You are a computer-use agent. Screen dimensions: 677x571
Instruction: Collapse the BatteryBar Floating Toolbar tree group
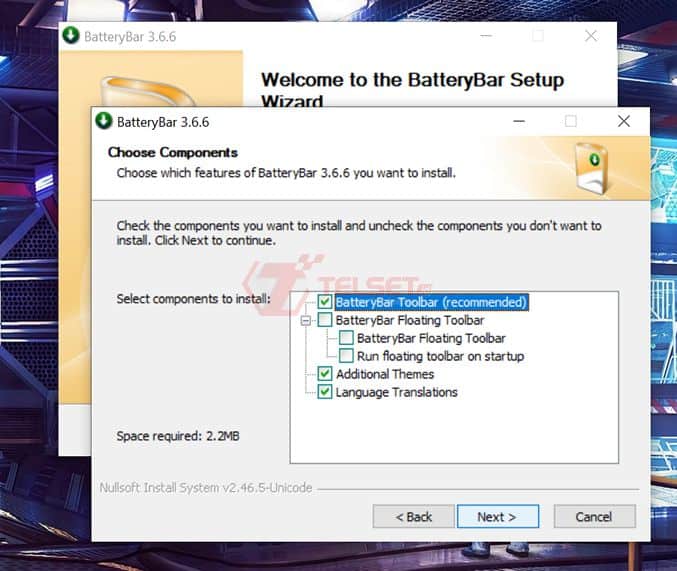pos(306,321)
